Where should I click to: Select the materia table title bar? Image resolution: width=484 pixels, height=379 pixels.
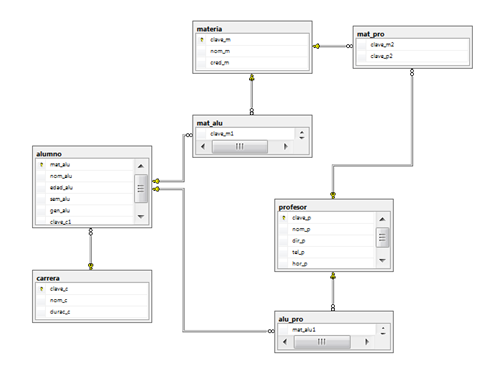click(x=252, y=29)
